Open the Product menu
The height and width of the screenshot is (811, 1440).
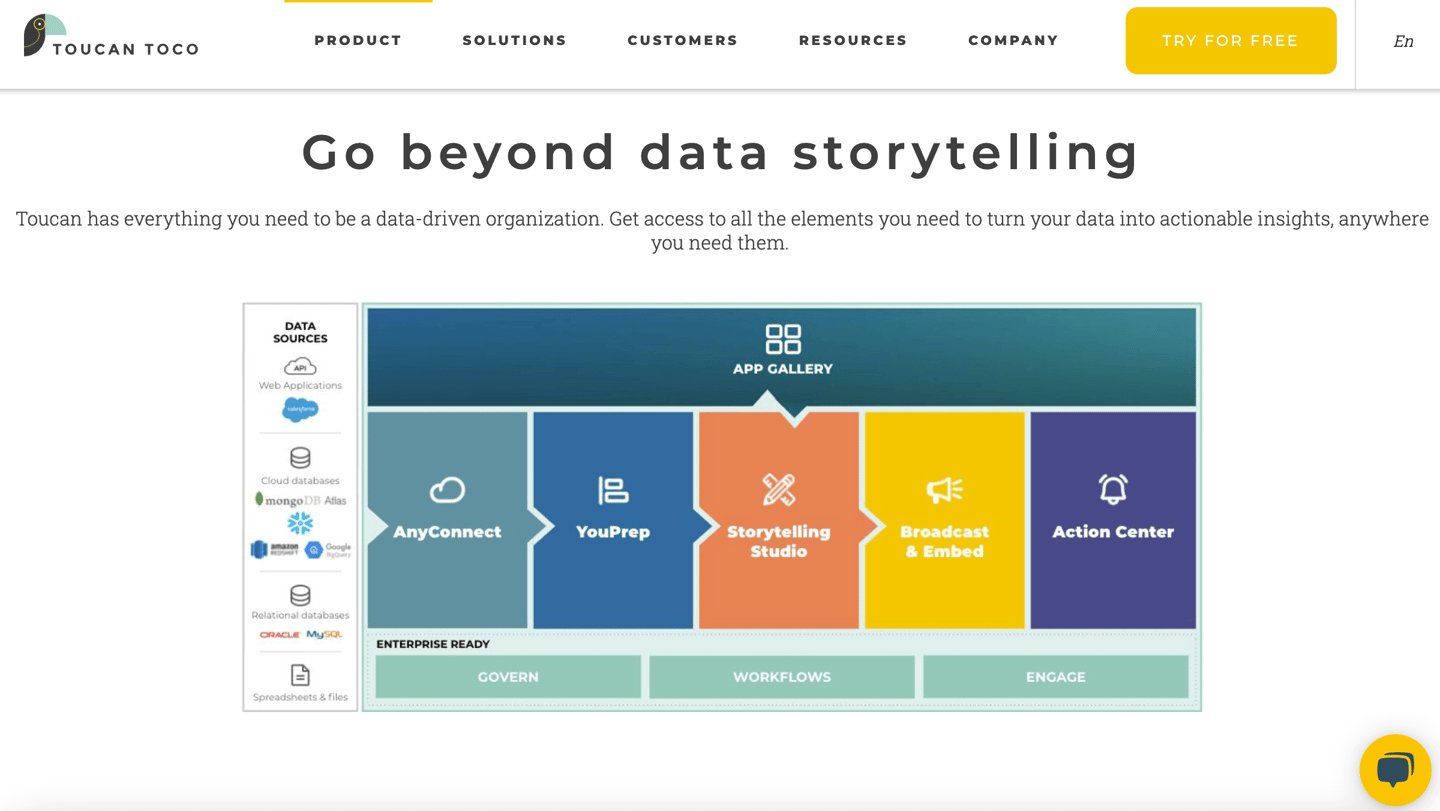click(357, 40)
